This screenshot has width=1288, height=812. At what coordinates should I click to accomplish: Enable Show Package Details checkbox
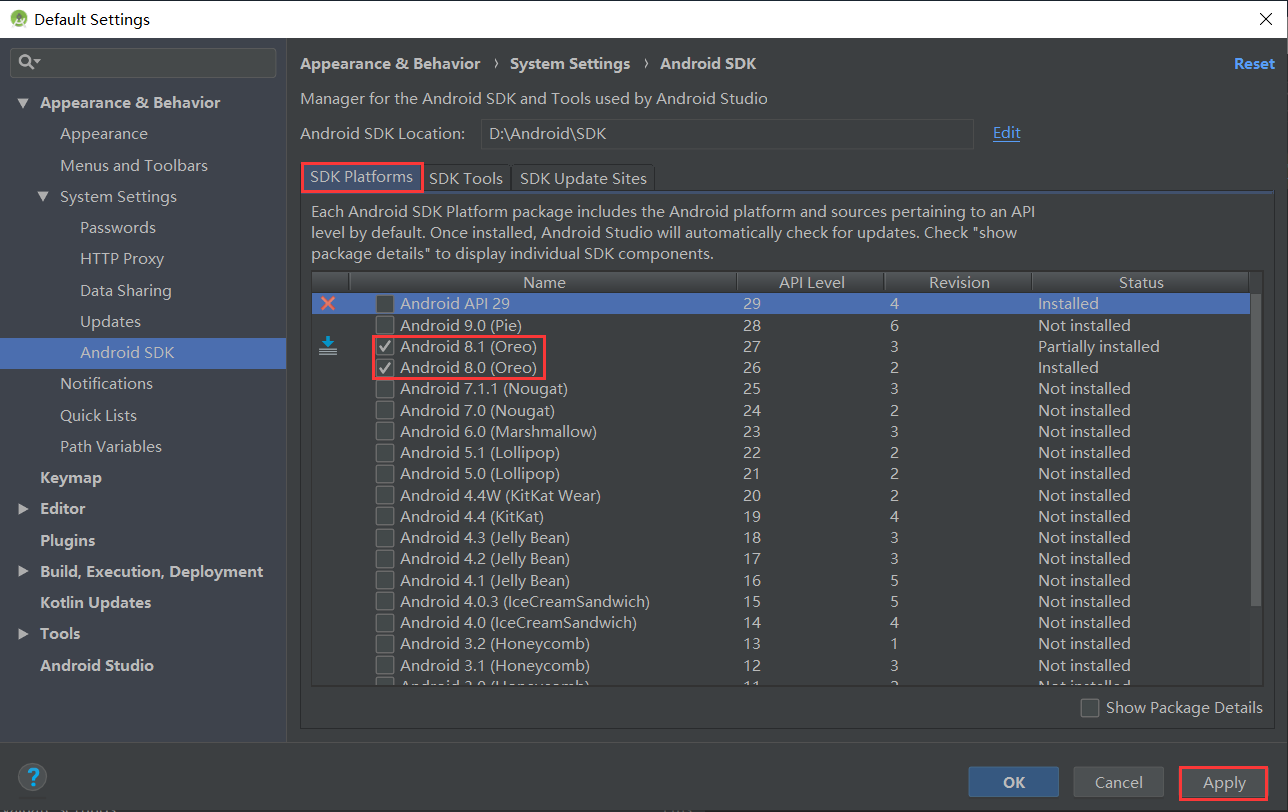1090,707
